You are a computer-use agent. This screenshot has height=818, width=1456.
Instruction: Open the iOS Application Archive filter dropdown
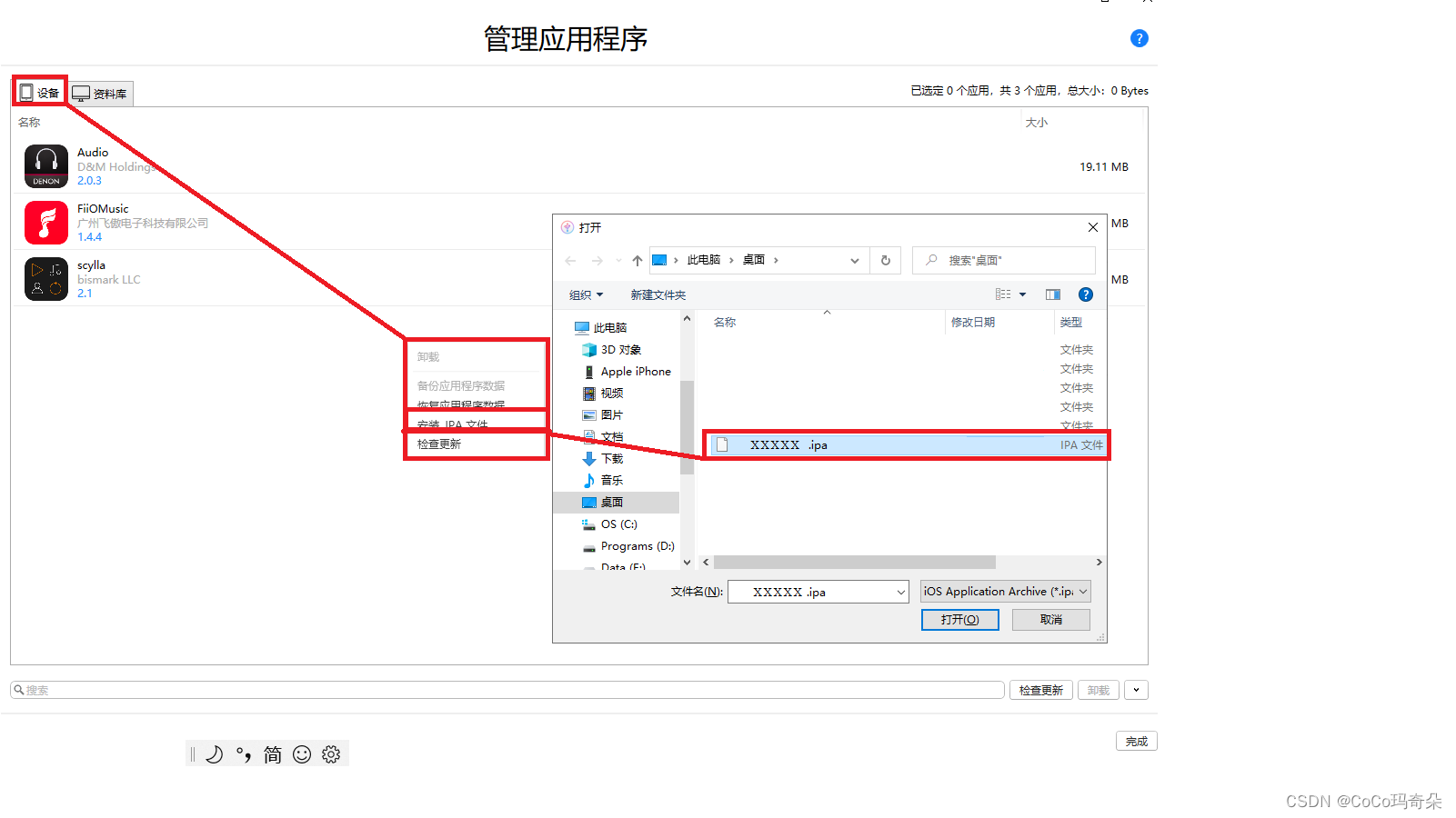(1005, 592)
